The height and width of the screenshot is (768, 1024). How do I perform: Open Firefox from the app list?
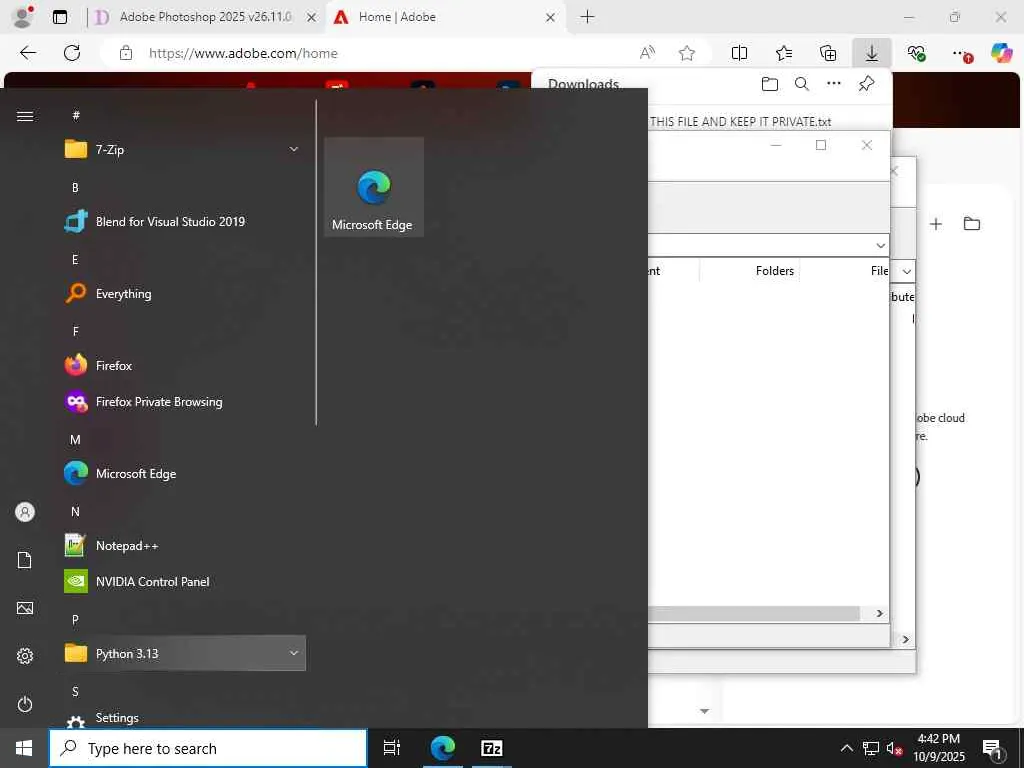coord(182,365)
